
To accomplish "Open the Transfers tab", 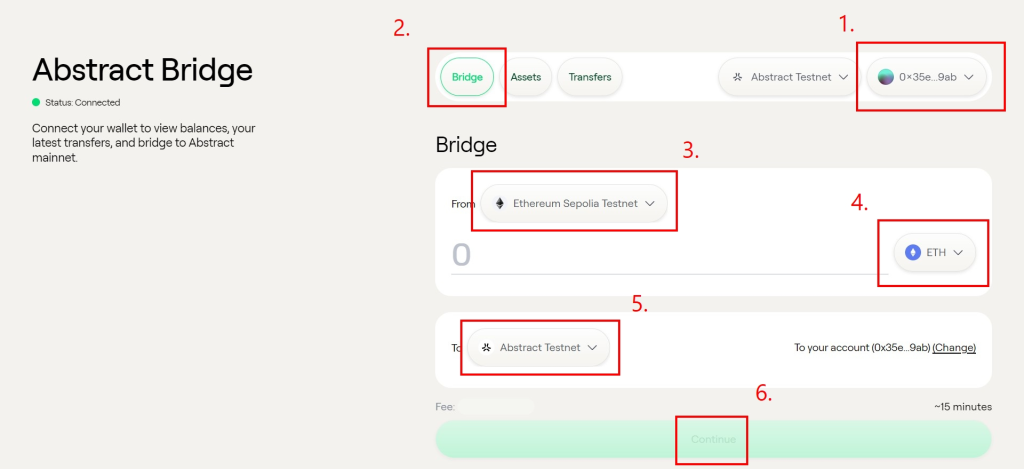I will (590, 77).
